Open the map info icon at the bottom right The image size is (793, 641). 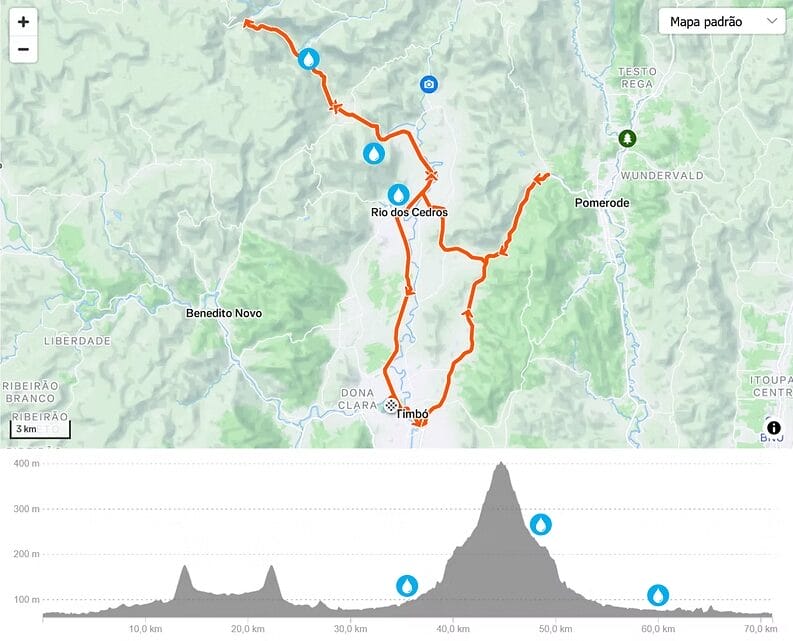pyautogui.click(x=774, y=427)
